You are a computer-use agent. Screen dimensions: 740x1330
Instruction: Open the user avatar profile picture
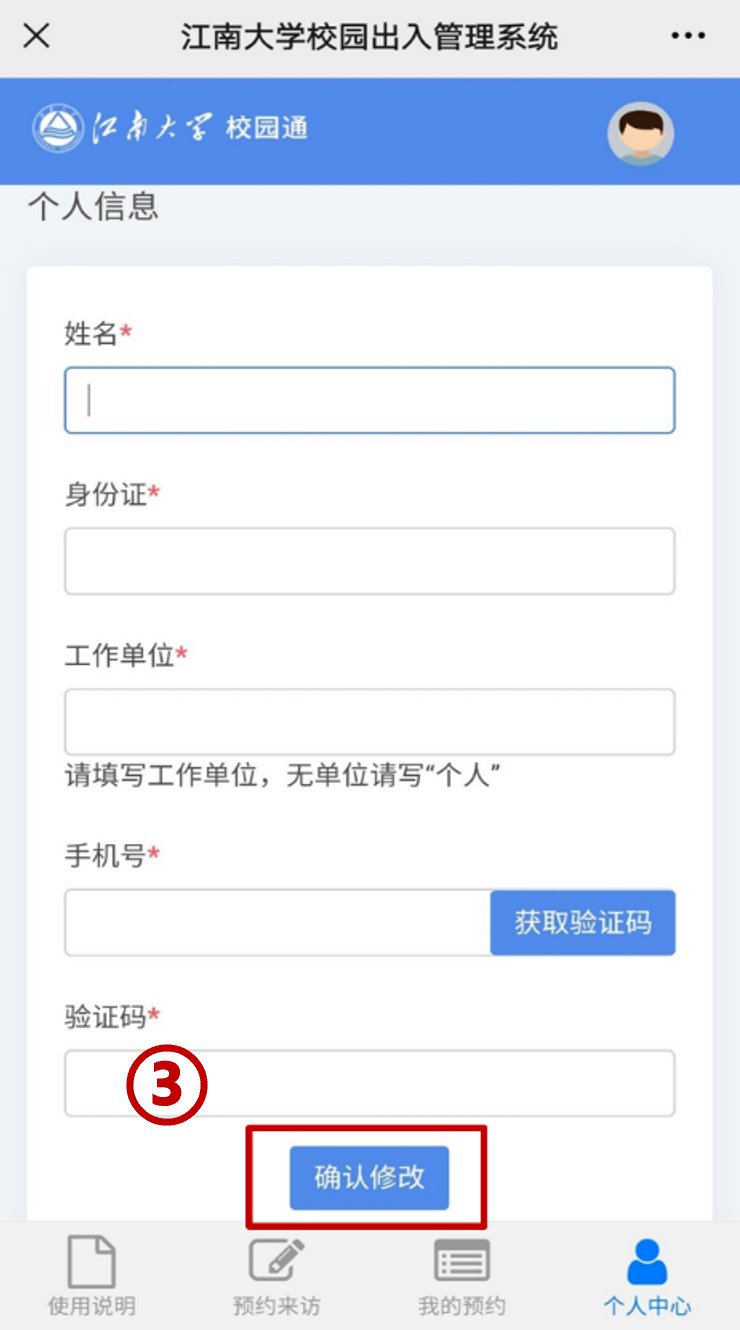640,133
